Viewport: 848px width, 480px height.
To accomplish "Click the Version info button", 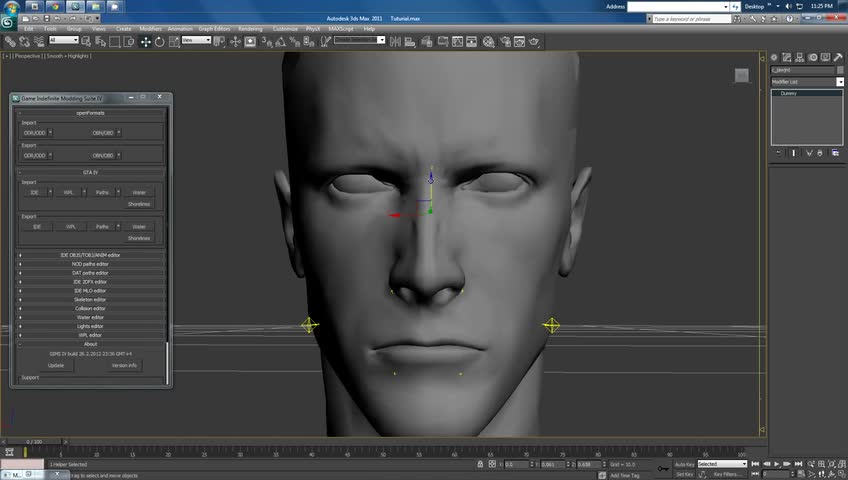I will click(x=124, y=365).
